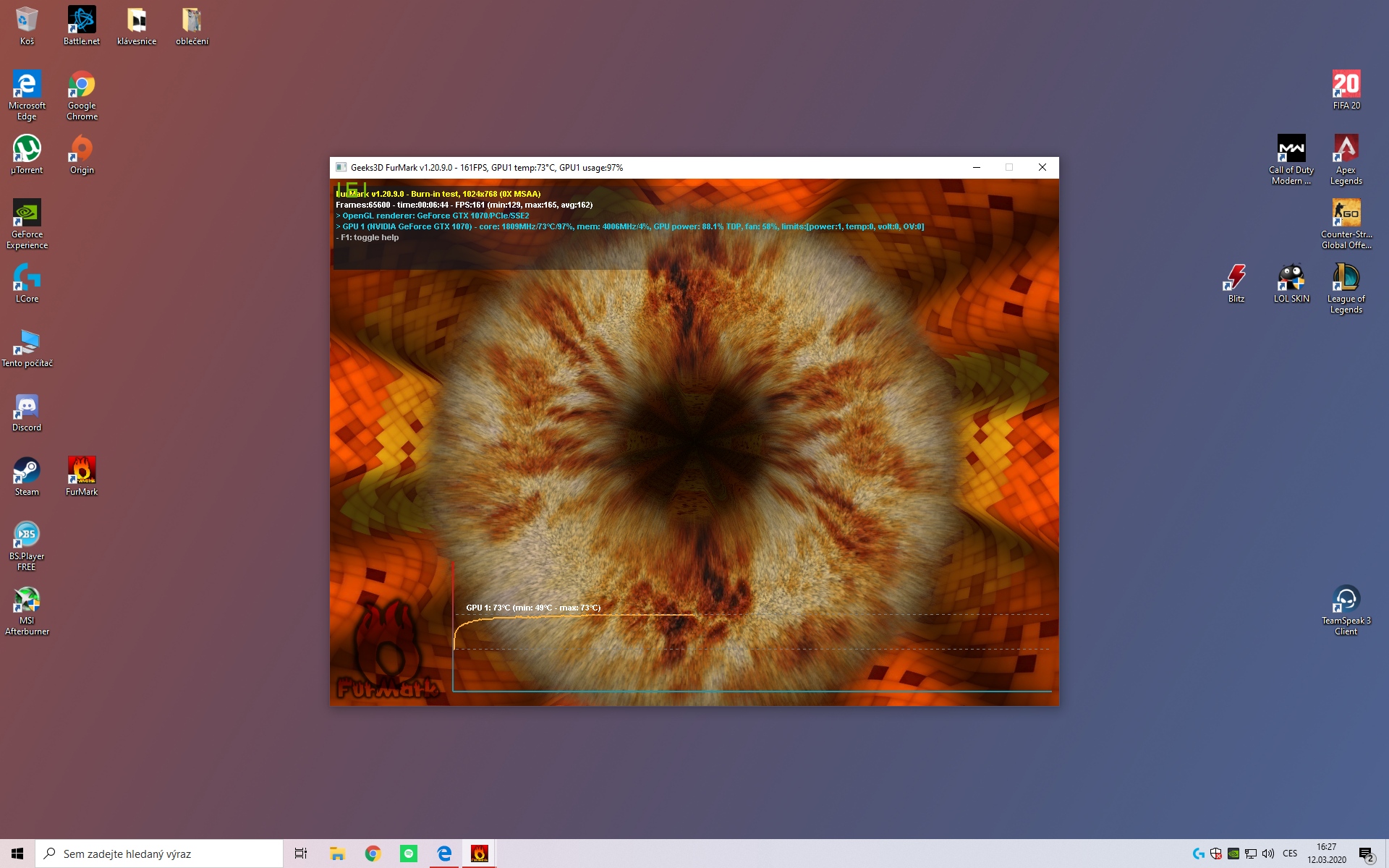Minimize the FurMark window
Viewport: 1389px width, 868px height.
(x=977, y=167)
